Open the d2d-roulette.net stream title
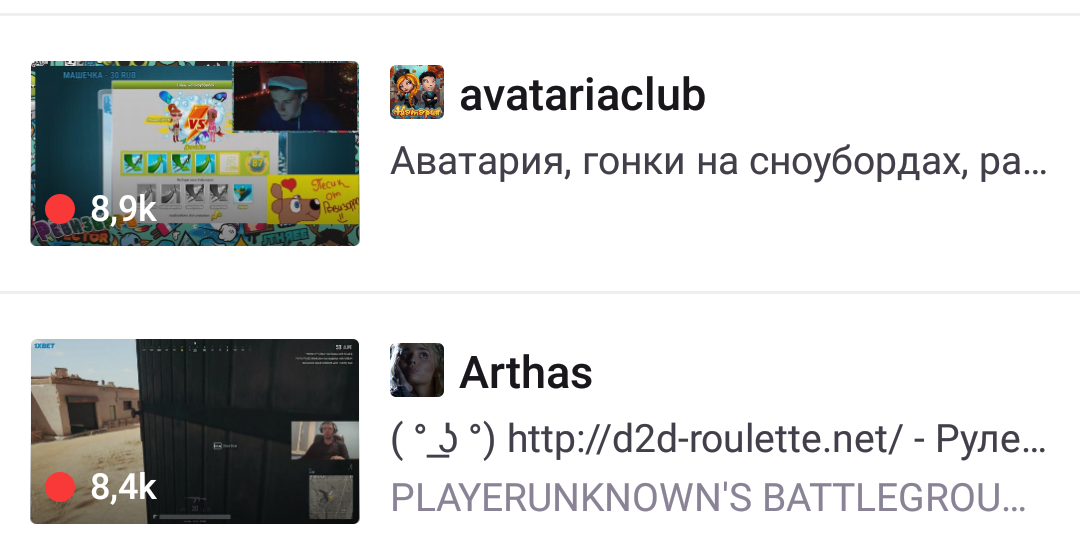The height and width of the screenshot is (554, 1080). [x=718, y=439]
